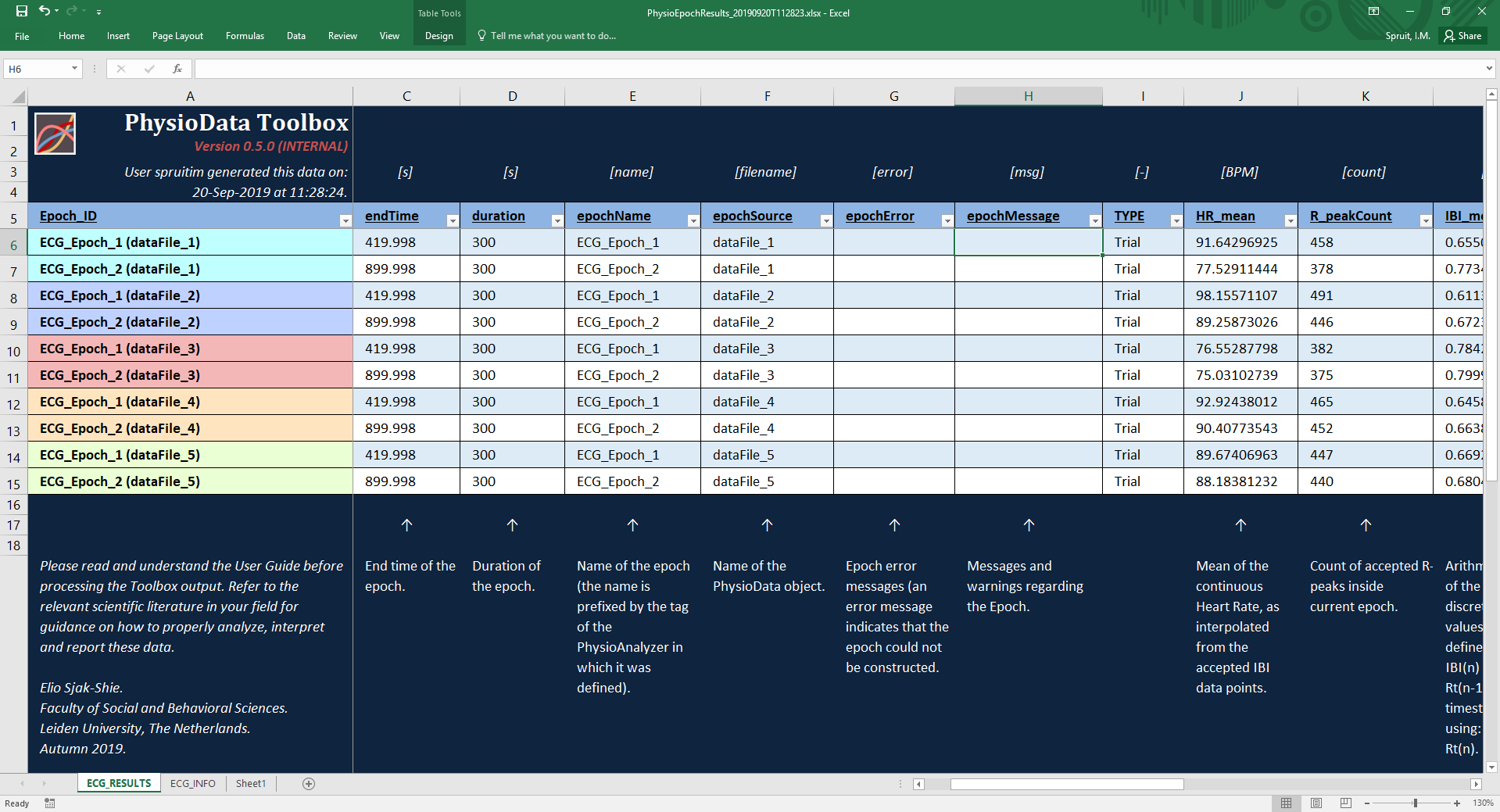Switch to ECG_RESULTS sheet tab
Screen dimensions: 1500x812
[119, 783]
